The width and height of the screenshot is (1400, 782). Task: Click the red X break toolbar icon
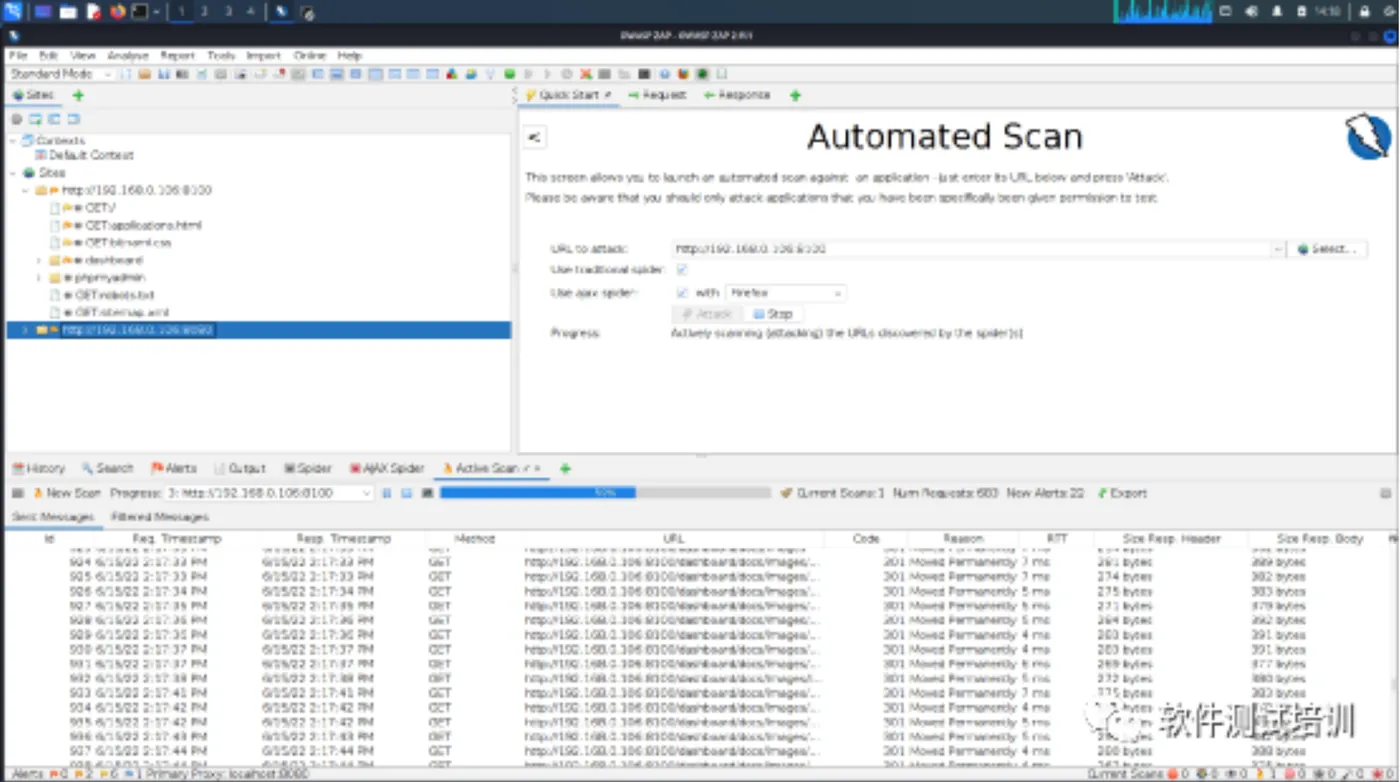(x=586, y=74)
